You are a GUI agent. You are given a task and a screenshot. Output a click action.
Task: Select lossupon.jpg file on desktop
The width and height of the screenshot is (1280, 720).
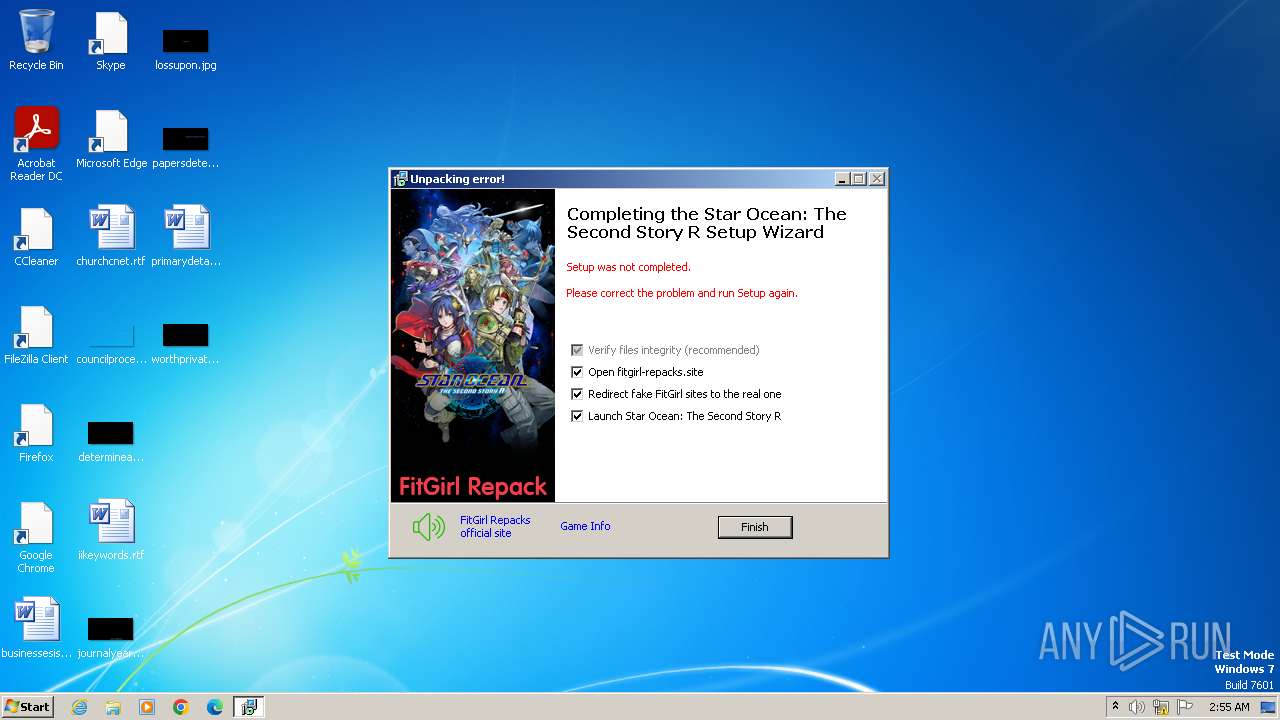click(185, 48)
